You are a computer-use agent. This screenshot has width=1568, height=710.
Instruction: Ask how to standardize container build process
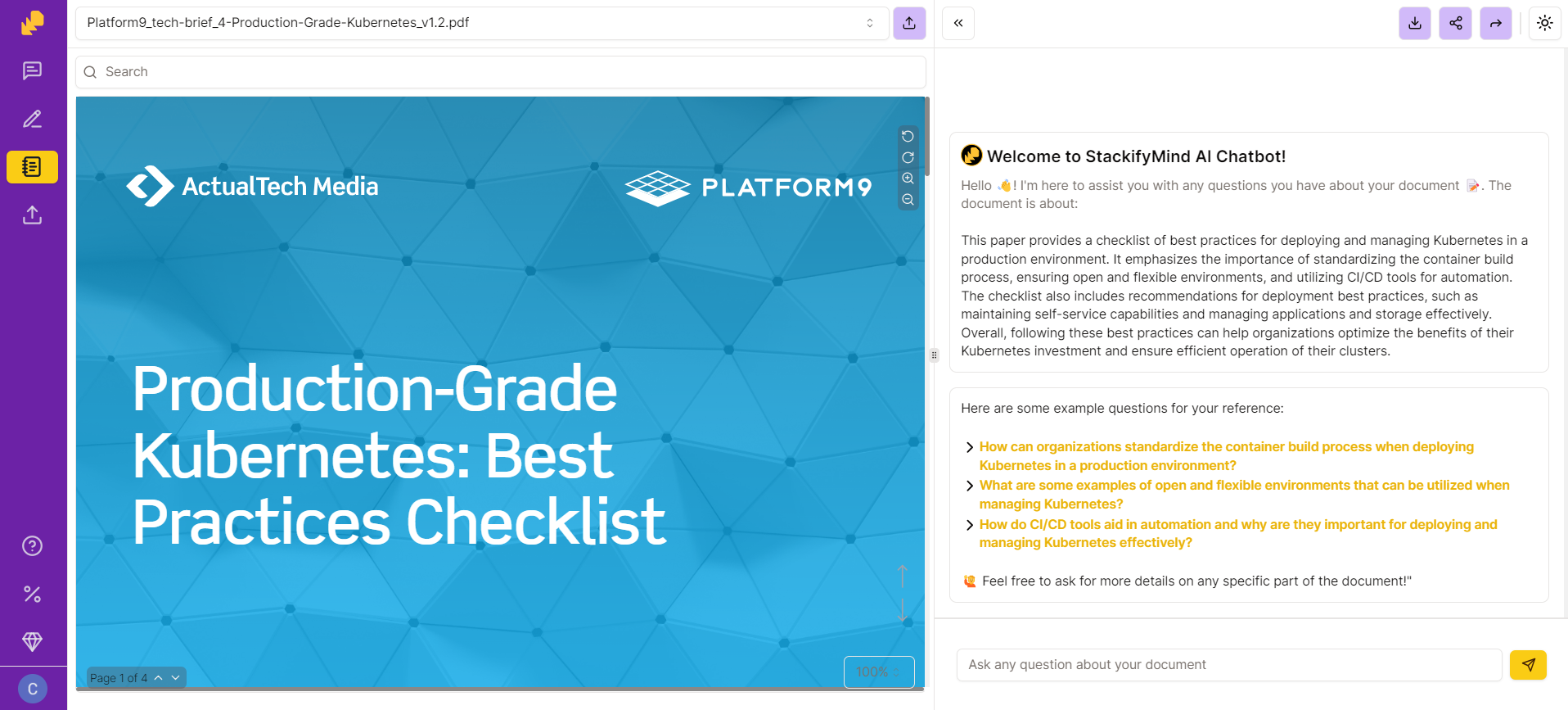1226,456
